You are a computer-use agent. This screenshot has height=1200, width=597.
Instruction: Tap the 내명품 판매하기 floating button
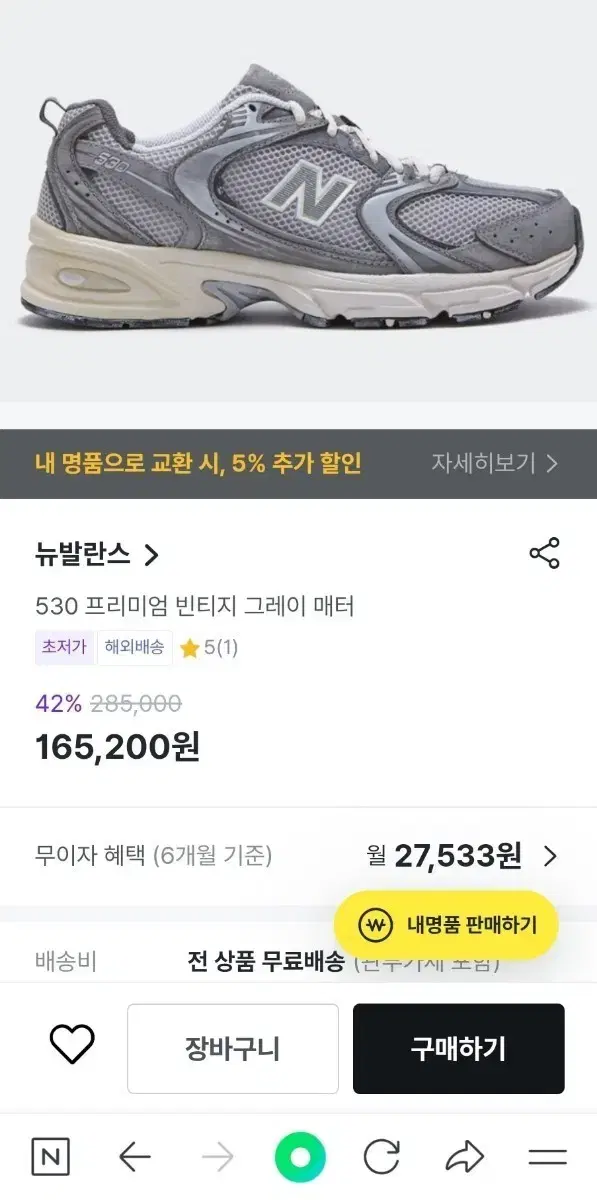(x=452, y=925)
